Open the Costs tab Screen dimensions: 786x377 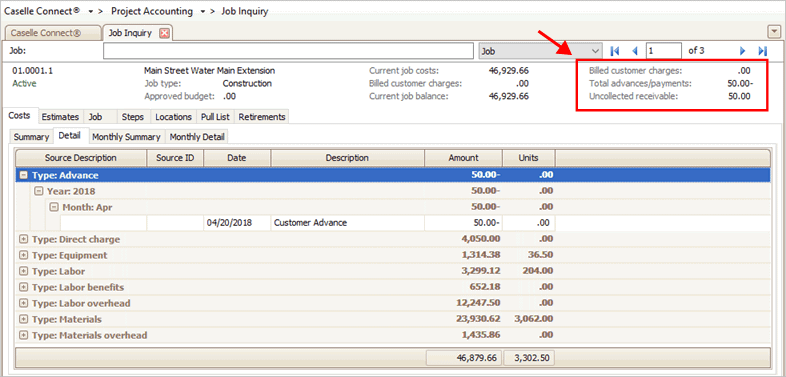tap(21, 116)
